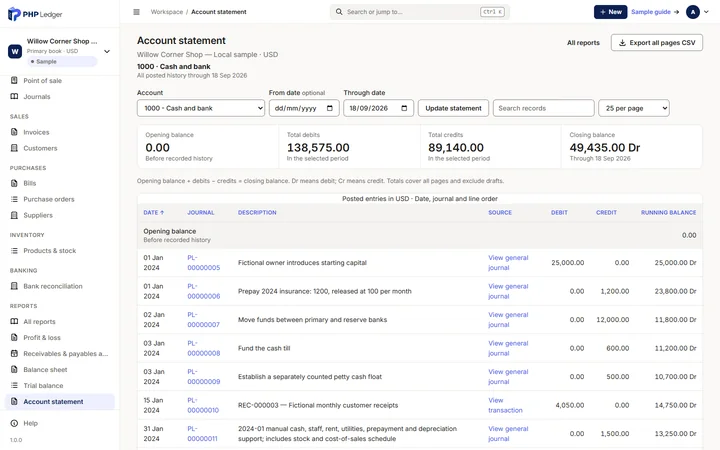
Task: Open the 25 per page dropdown
Action: (x=634, y=108)
